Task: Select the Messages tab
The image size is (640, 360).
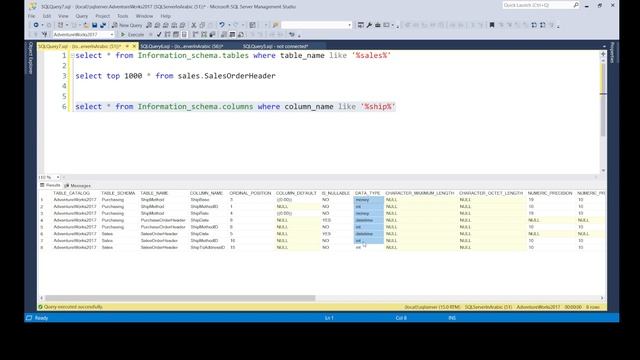Action: (x=78, y=185)
